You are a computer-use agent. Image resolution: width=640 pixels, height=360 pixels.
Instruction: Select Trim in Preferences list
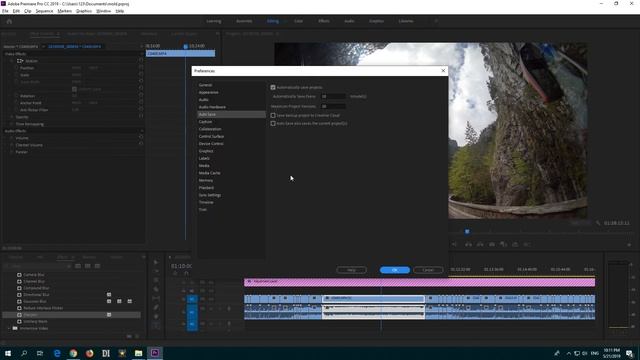click(x=203, y=209)
